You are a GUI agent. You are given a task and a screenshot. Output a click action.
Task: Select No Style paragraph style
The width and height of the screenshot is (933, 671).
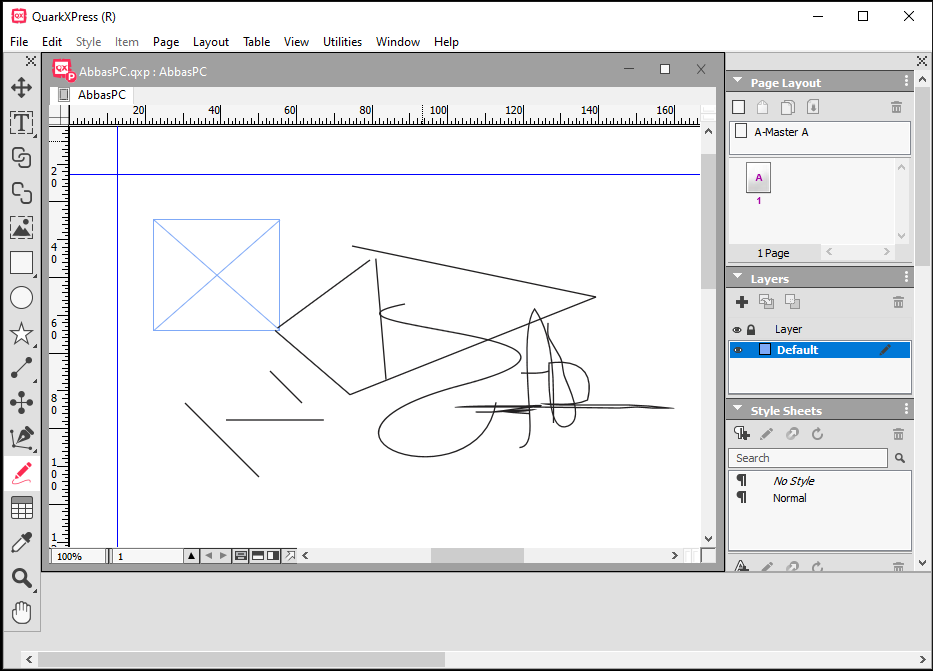[x=794, y=481]
